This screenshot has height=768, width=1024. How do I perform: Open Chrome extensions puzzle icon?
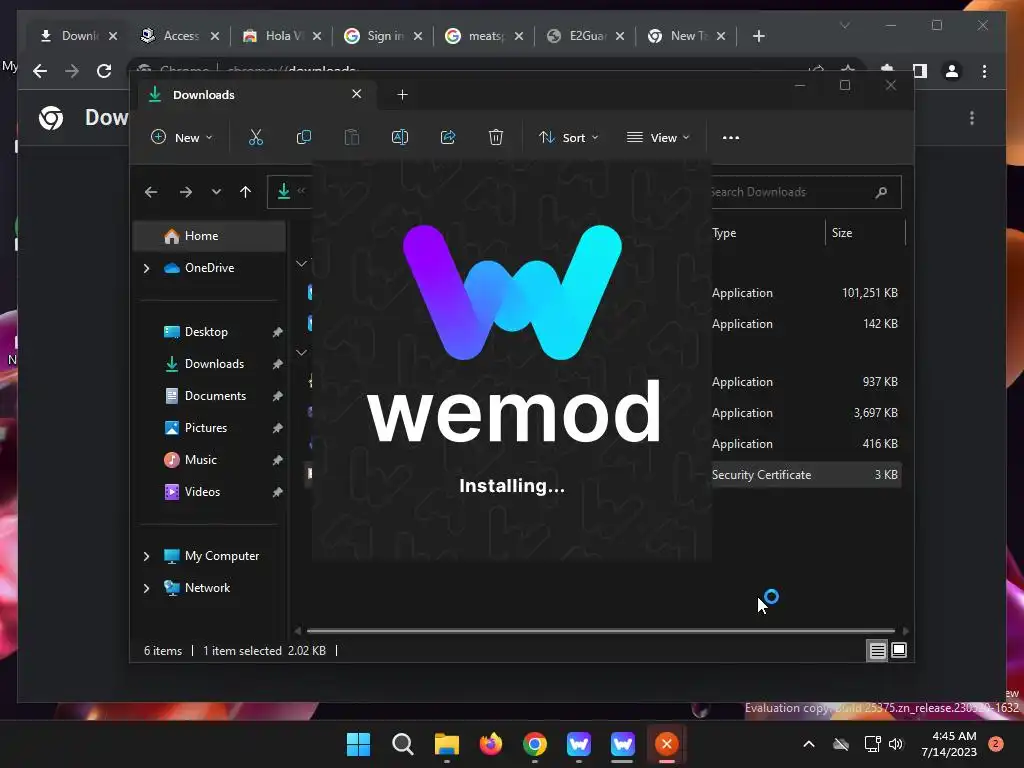point(887,69)
